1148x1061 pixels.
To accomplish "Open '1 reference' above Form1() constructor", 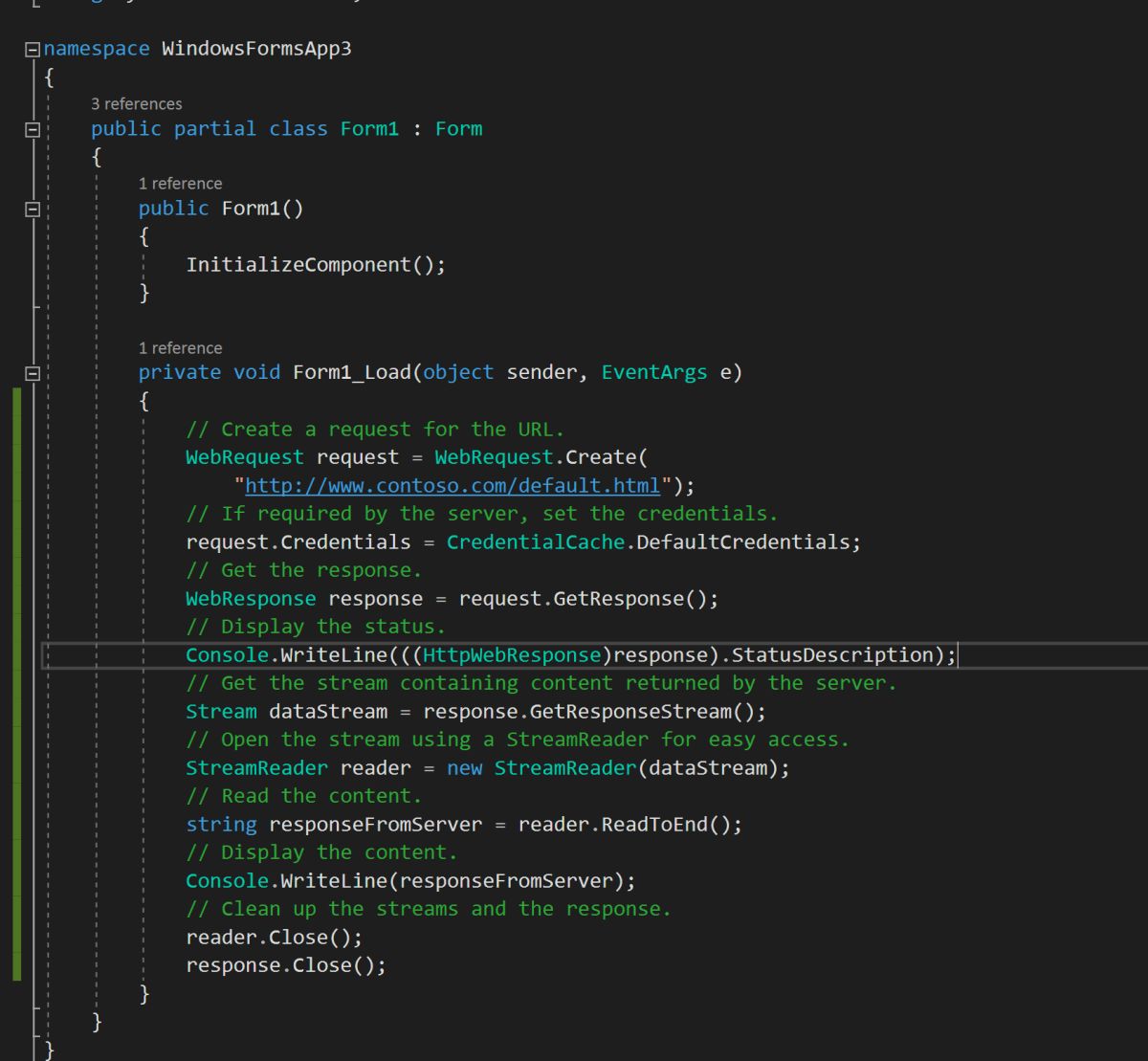I will point(180,184).
